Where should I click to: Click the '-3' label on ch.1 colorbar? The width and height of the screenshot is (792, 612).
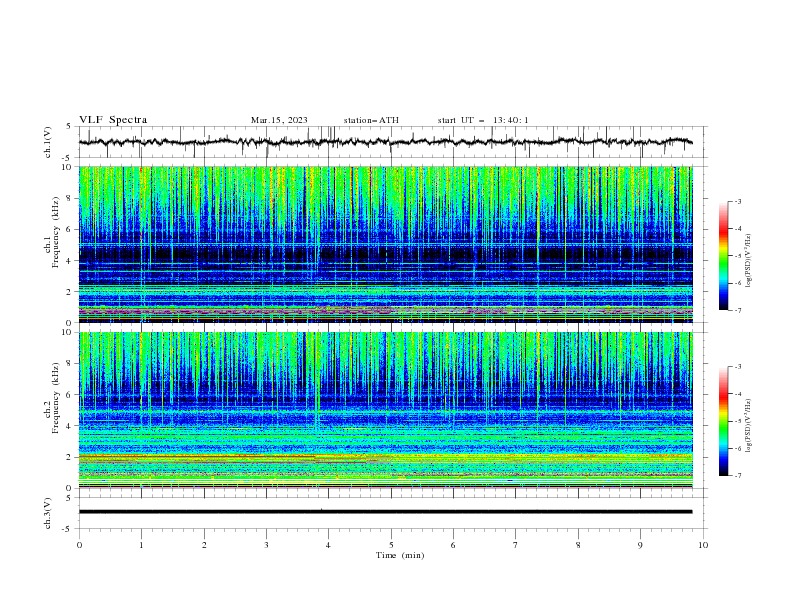(737, 201)
